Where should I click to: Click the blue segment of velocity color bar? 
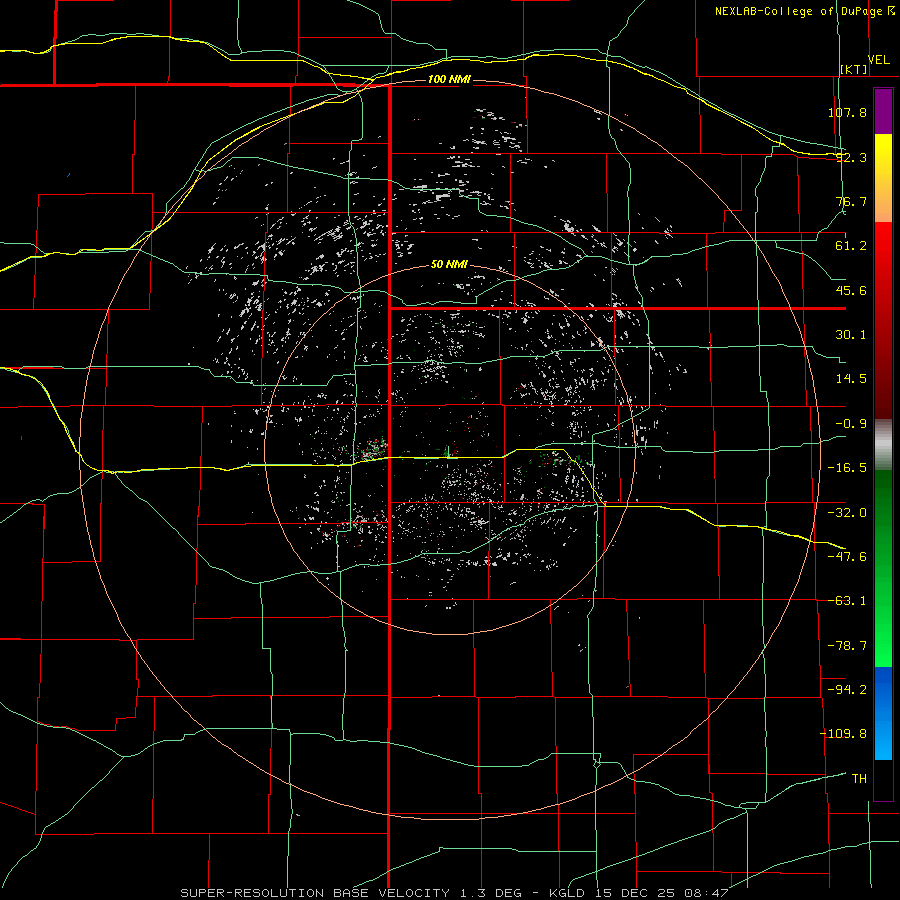click(883, 713)
